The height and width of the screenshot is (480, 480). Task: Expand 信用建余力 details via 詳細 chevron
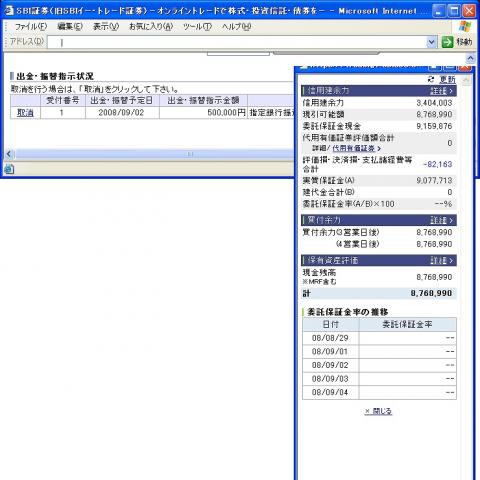[442, 91]
